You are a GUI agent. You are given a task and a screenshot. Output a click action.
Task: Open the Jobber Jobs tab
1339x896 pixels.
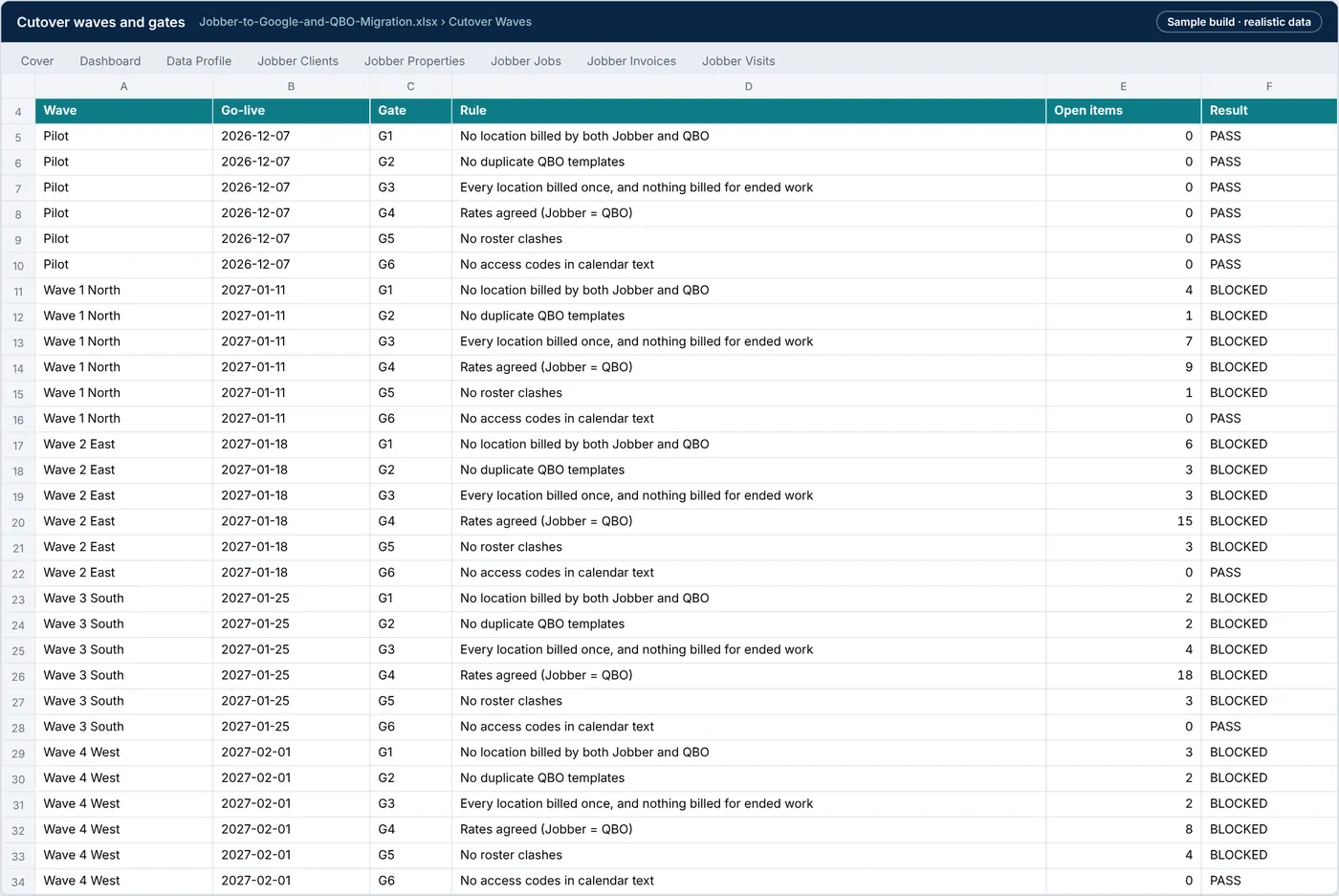tap(526, 61)
